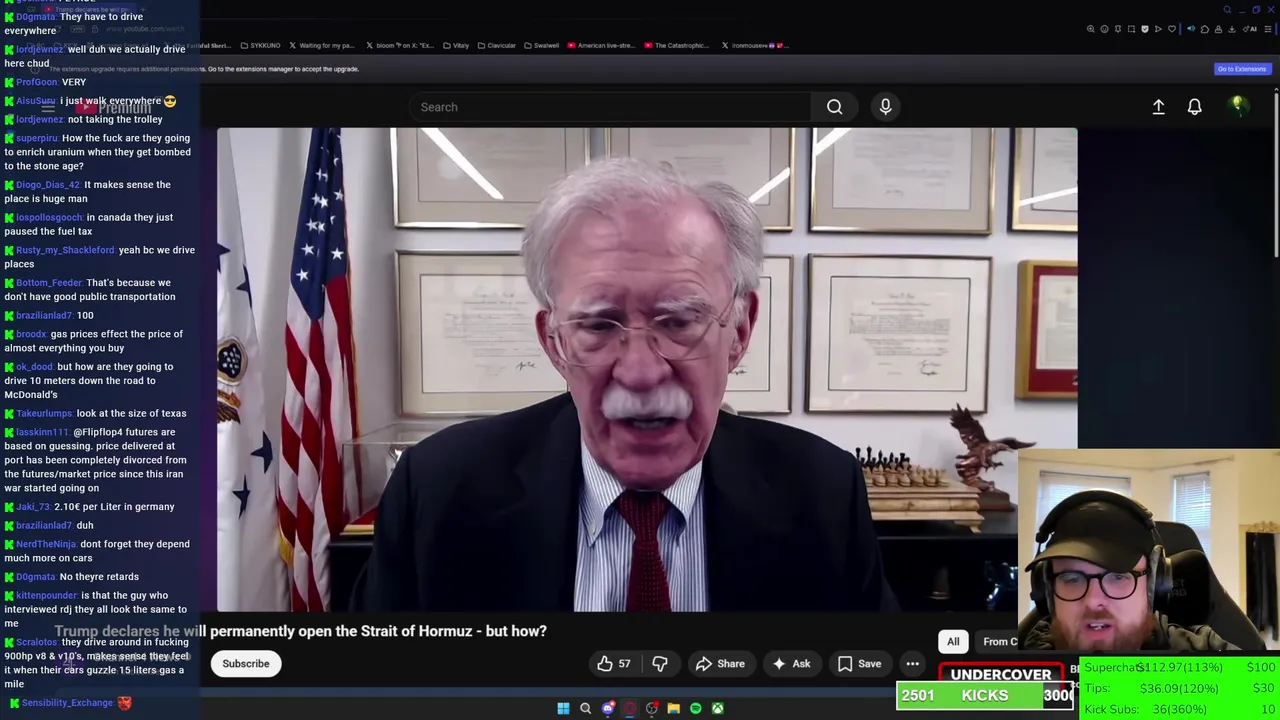Click chat username 'broodx'
1280x720 pixels.
pos(31,334)
